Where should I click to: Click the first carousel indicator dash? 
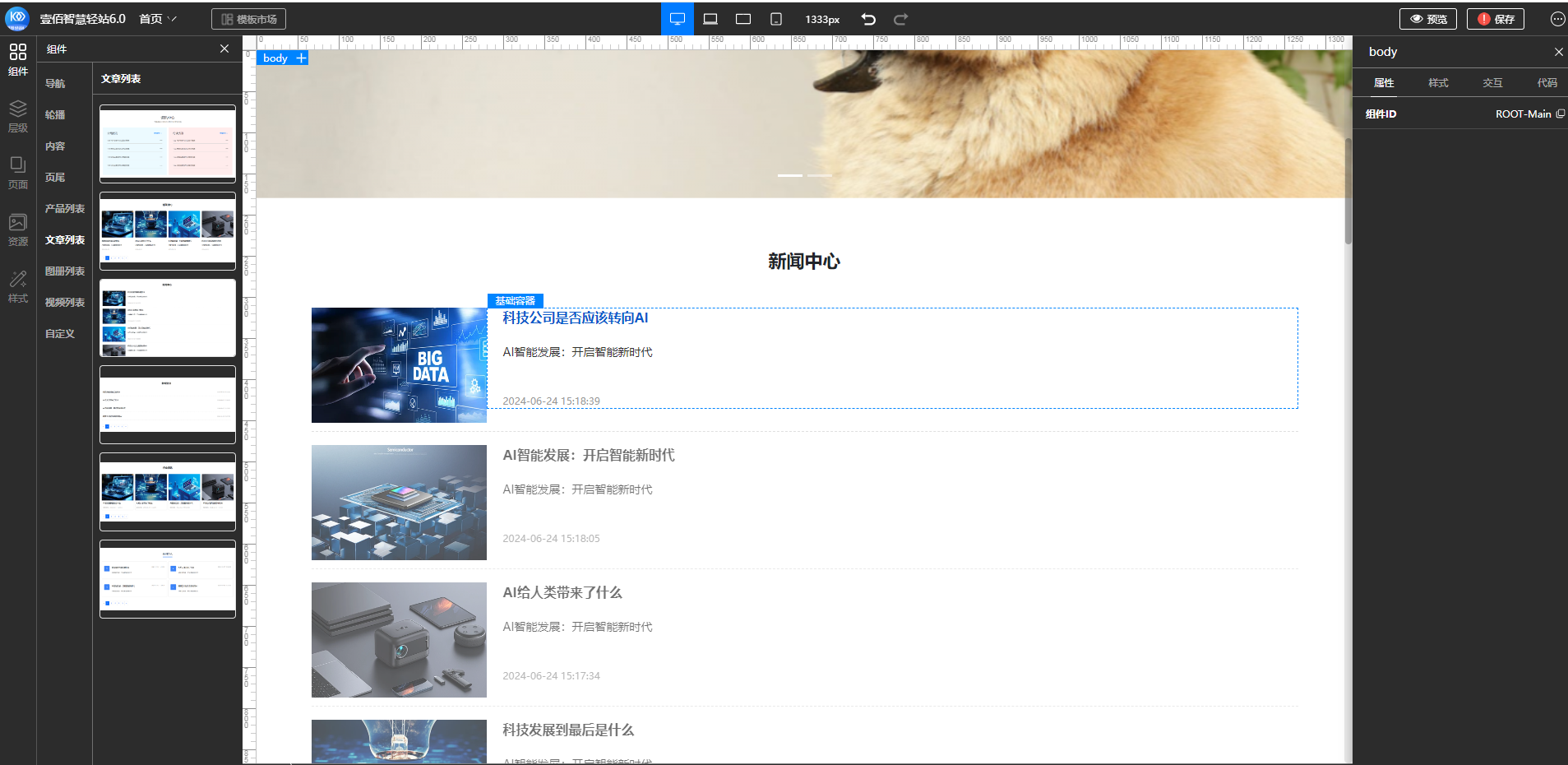pos(790,175)
